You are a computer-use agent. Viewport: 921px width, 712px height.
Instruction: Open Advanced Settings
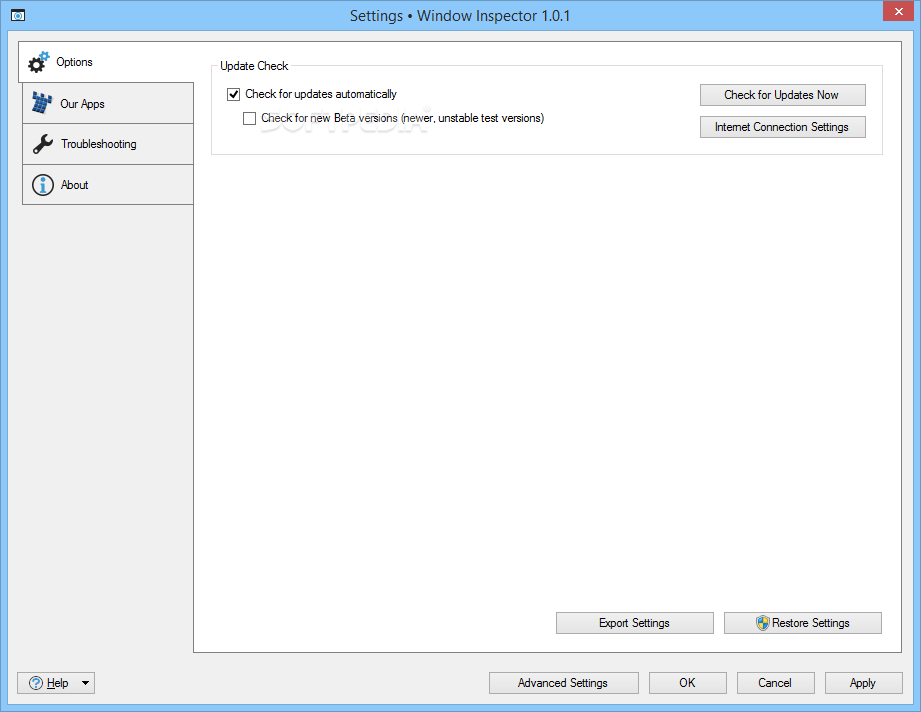(563, 683)
